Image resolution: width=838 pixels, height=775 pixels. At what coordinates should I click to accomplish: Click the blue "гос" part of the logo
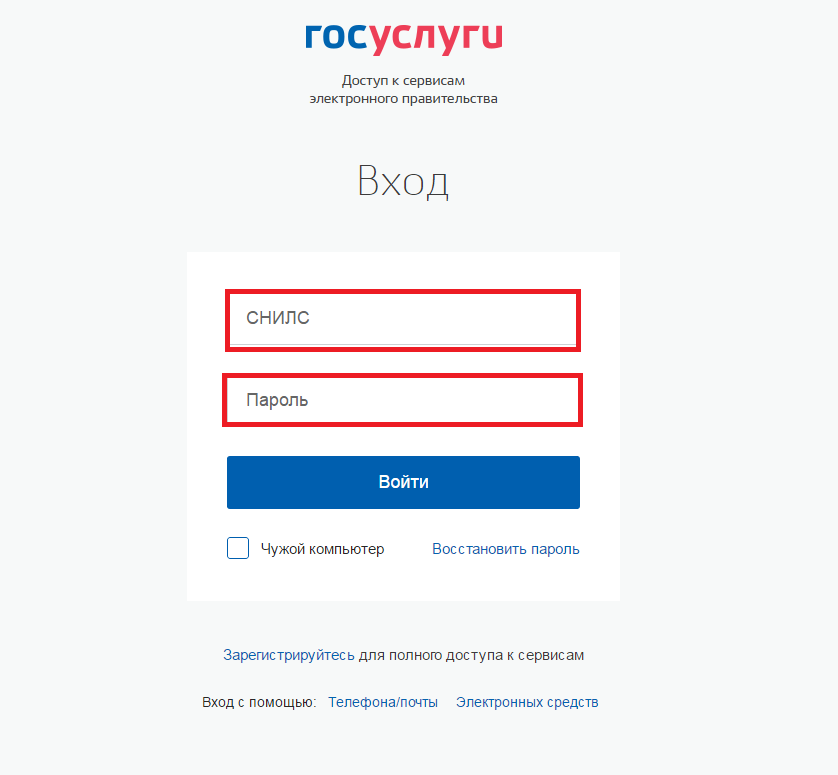(337, 36)
